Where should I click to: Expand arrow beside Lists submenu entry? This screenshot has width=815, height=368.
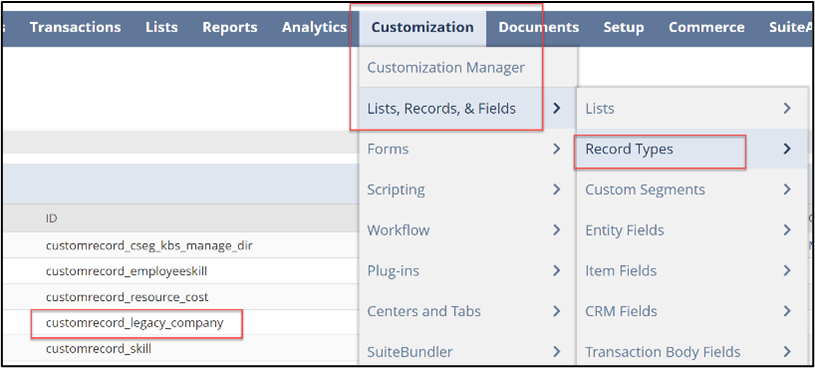point(787,108)
